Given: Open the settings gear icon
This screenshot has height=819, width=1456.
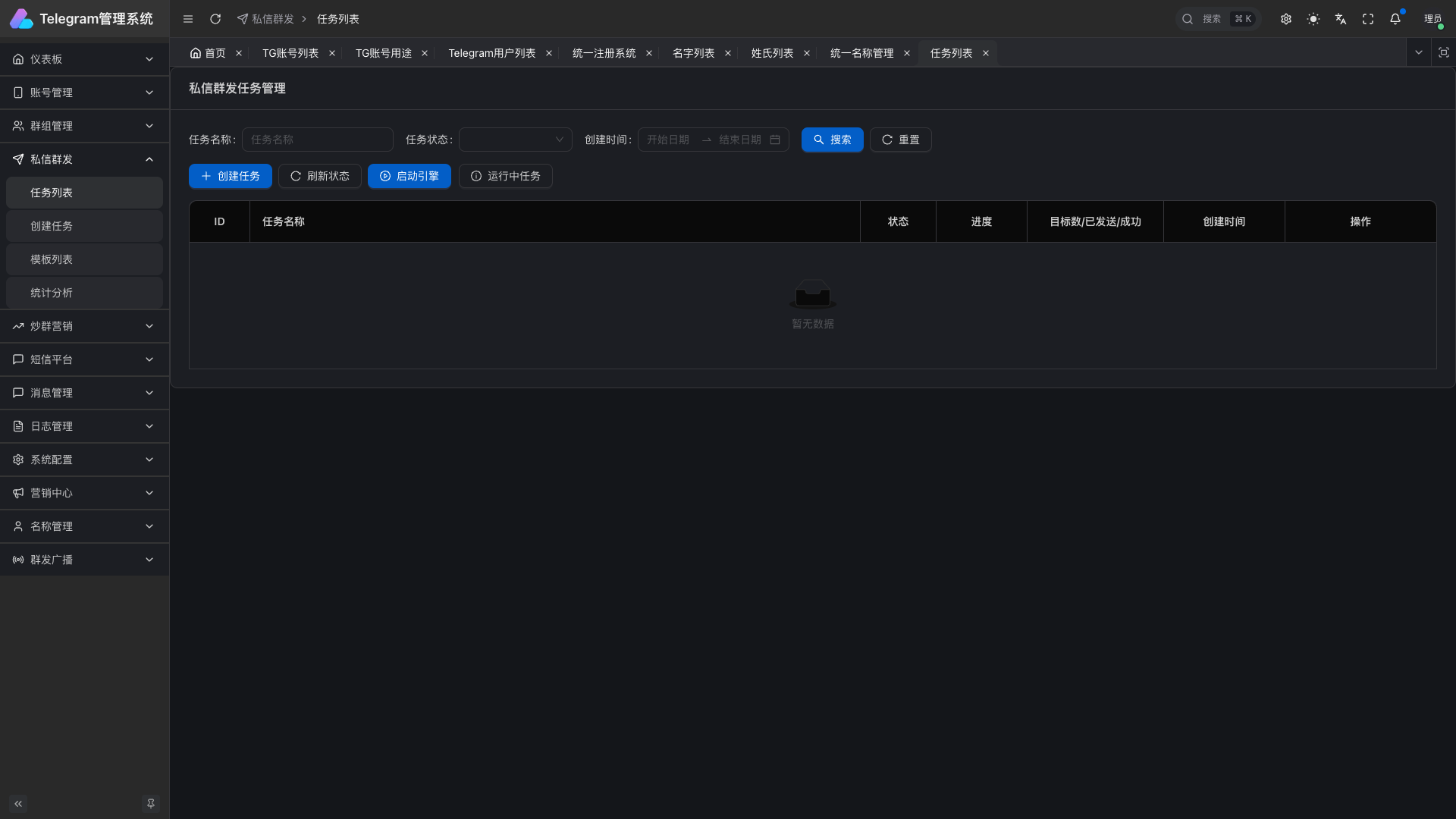Looking at the screenshot, I should pyautogui.click(x=1286, y=19).
